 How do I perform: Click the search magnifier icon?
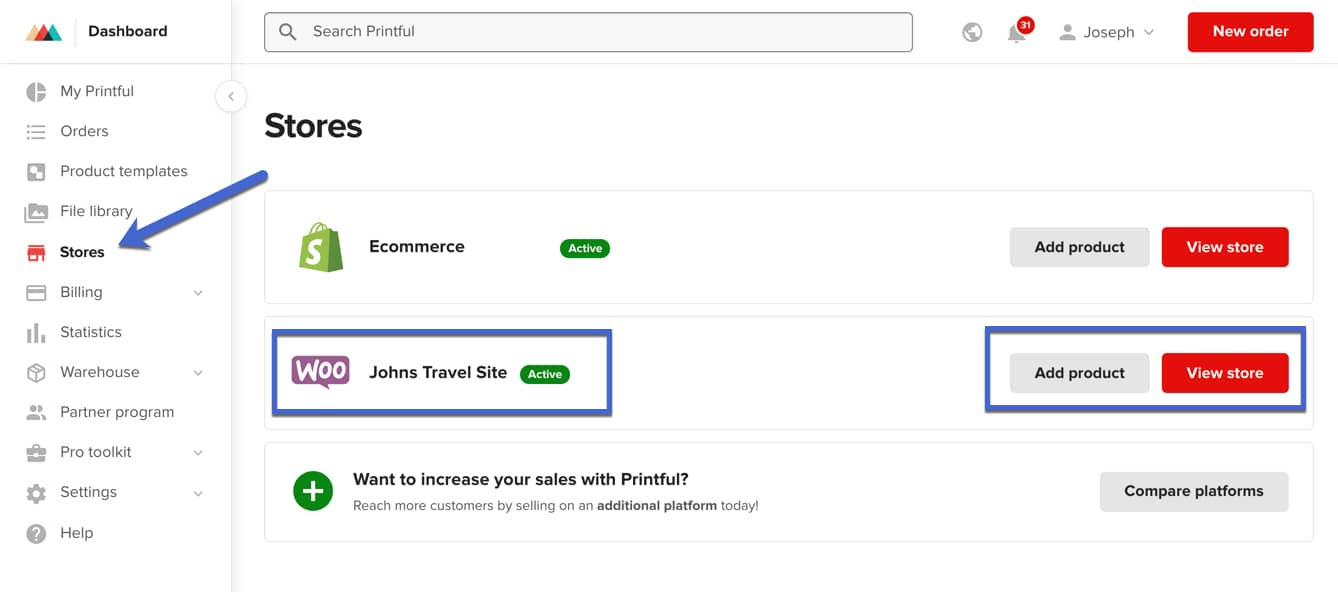(288, 32)
